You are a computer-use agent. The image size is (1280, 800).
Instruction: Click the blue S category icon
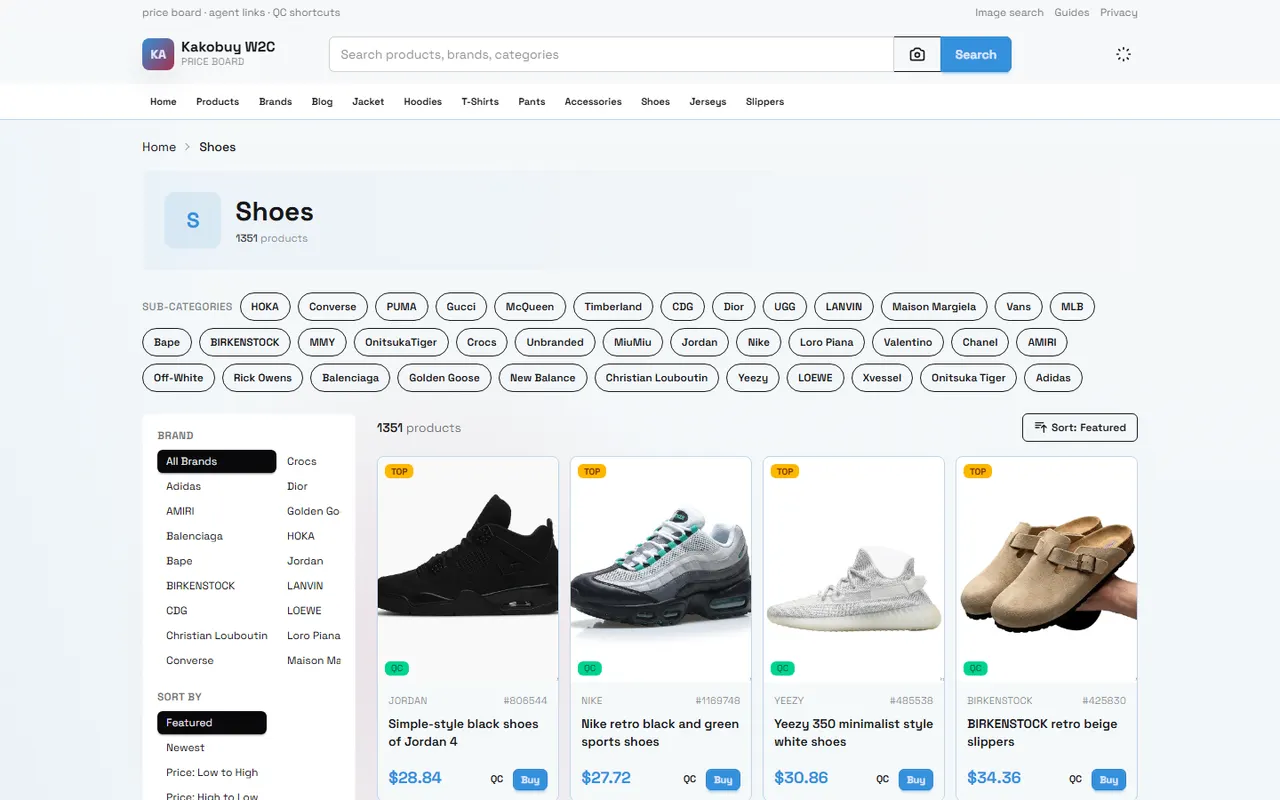click(x=193, y=220)
